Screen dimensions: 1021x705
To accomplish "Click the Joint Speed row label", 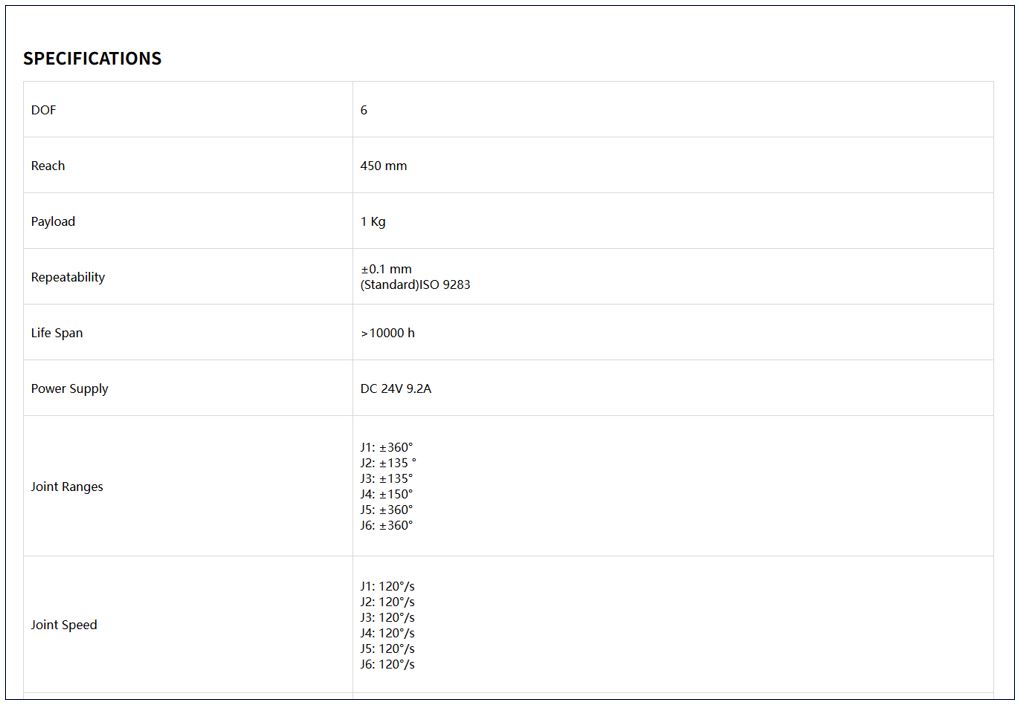I will click(64, 625).
